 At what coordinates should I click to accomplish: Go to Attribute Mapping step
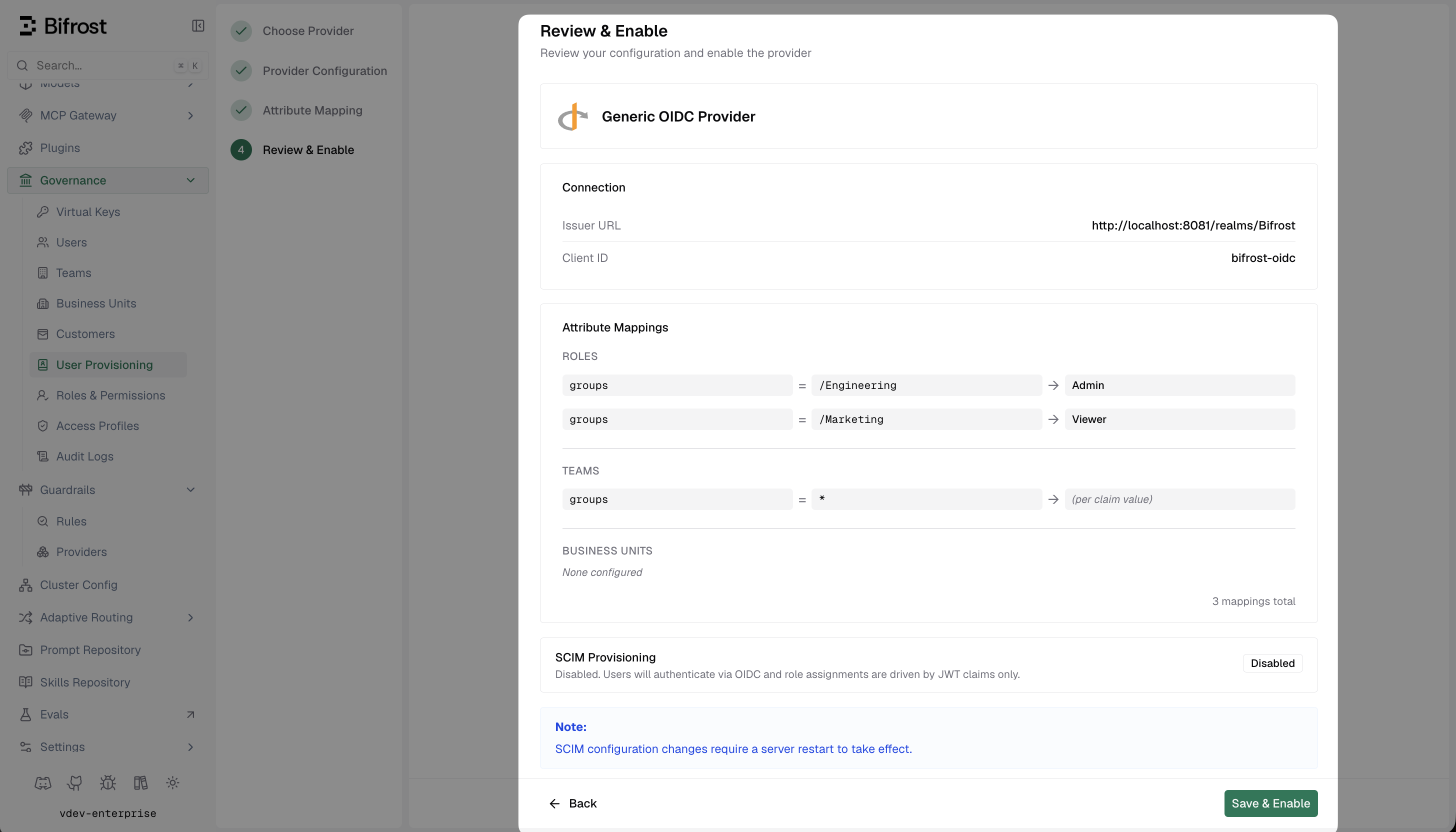tap(296, 110)
